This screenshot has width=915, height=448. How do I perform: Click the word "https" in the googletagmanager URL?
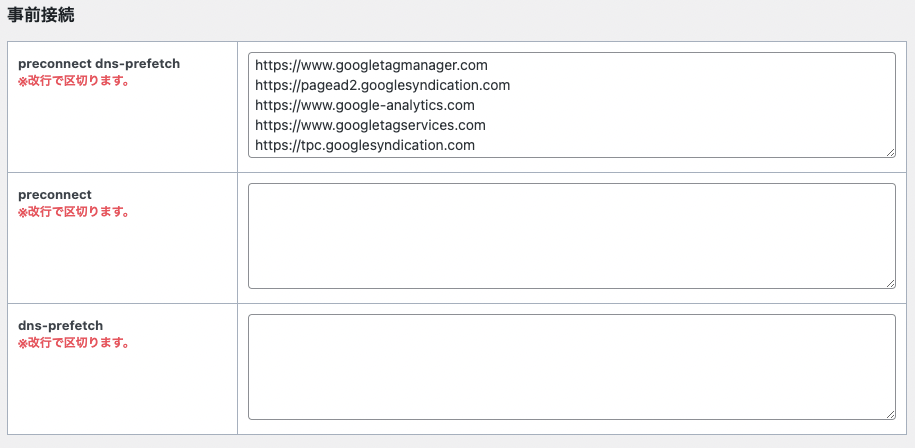click(x=272, y=65)
